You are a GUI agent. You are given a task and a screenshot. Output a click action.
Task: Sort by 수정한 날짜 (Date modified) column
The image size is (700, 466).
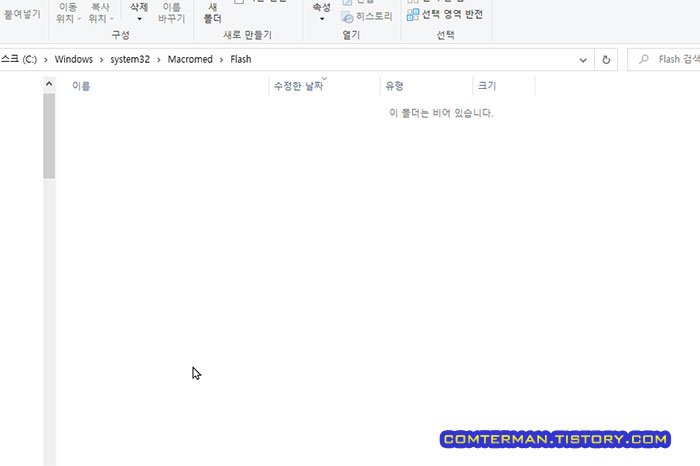coord(325,86)
